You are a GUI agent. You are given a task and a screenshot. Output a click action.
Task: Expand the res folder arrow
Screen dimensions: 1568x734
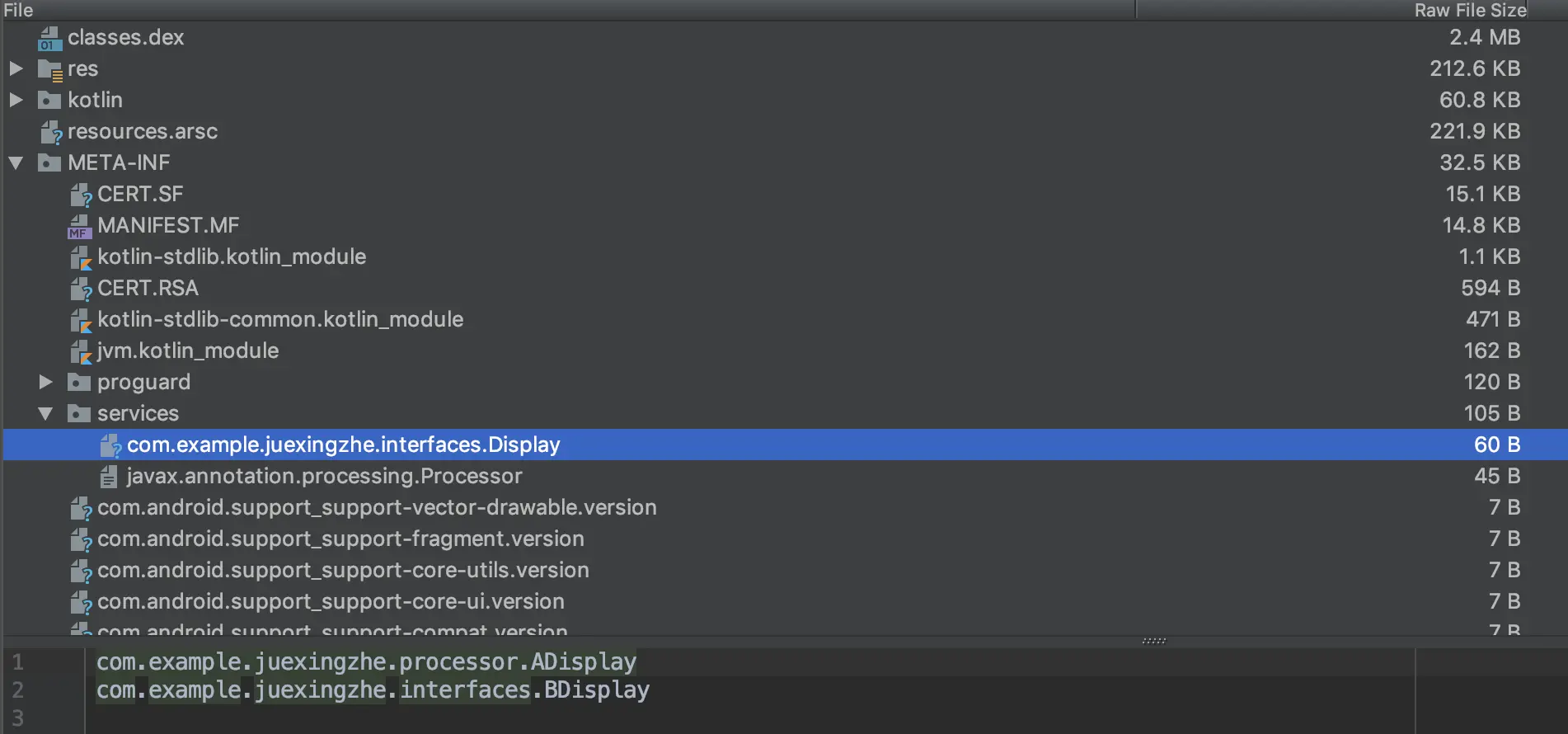16,68
